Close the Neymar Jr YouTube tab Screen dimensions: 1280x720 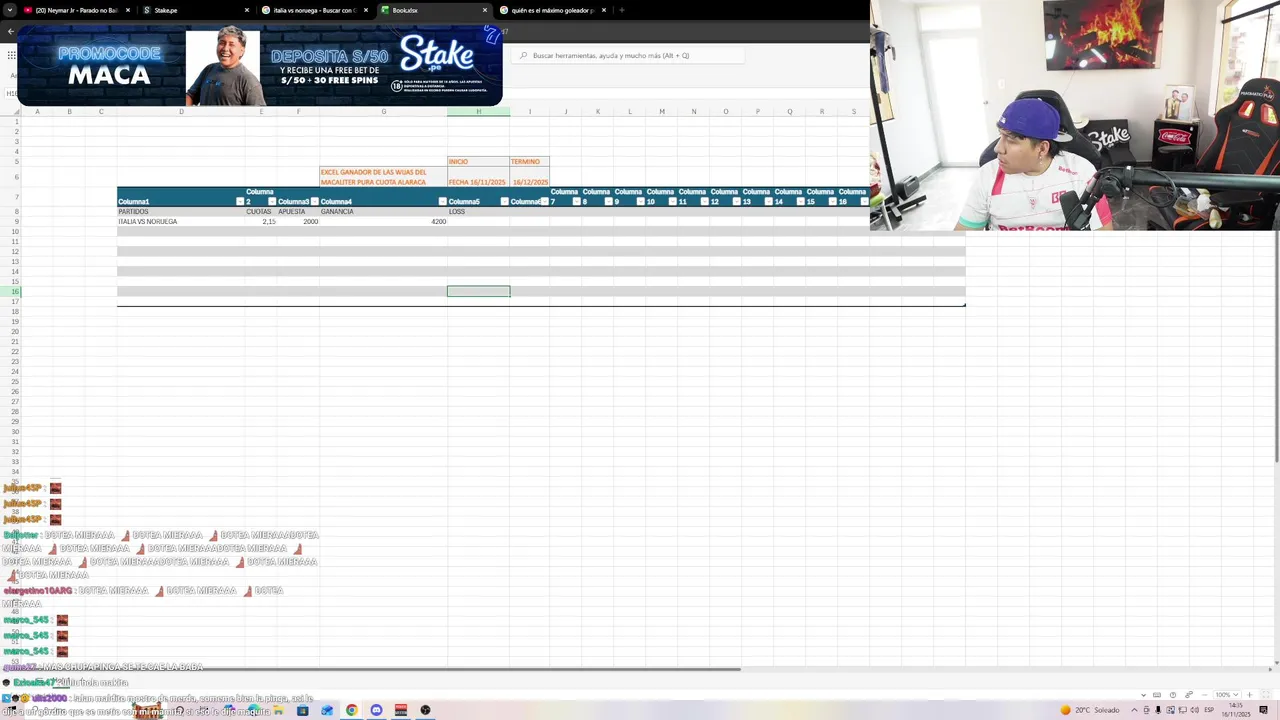[128, 10]
